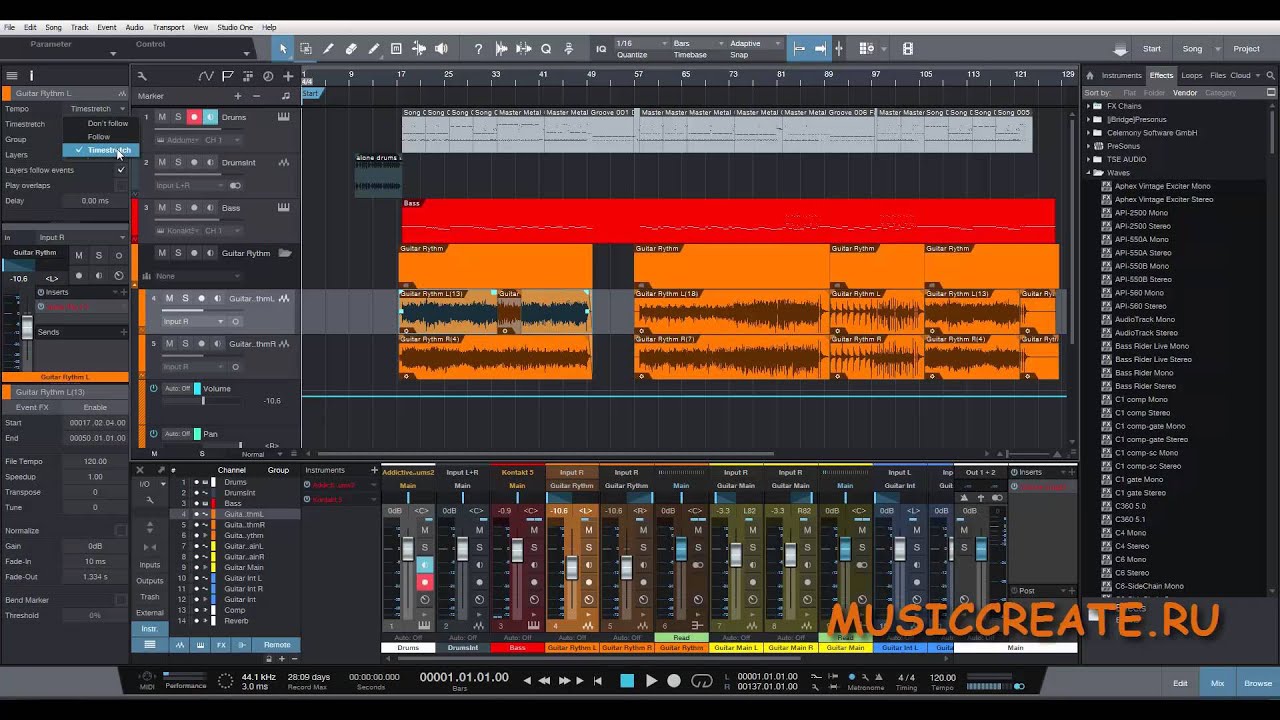Image resolution: width=1280 pixels, height=720 pixels.
Task: Click the Browse button
Action: (1258, 683)
